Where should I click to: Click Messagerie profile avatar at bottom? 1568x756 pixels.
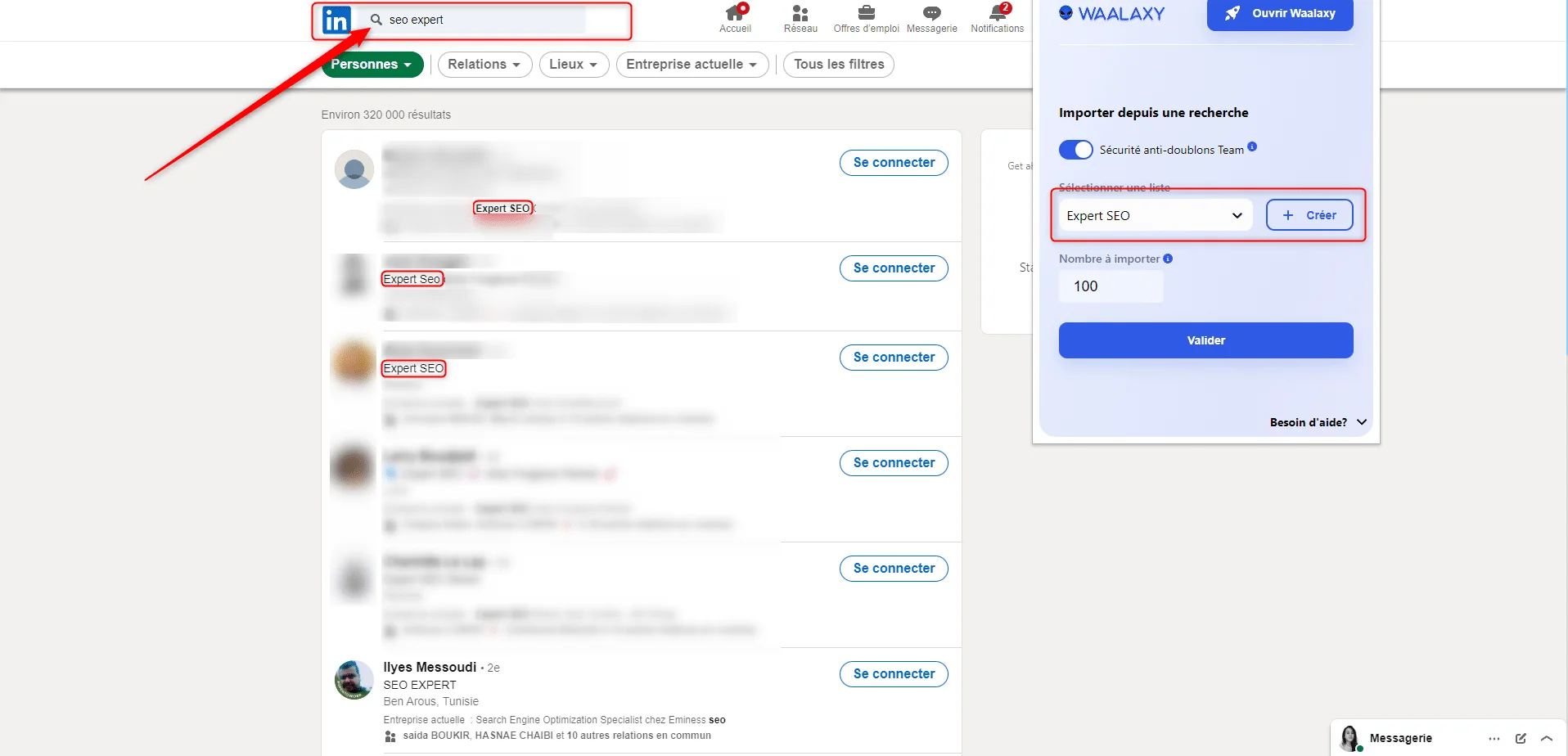click(1350, 738)
